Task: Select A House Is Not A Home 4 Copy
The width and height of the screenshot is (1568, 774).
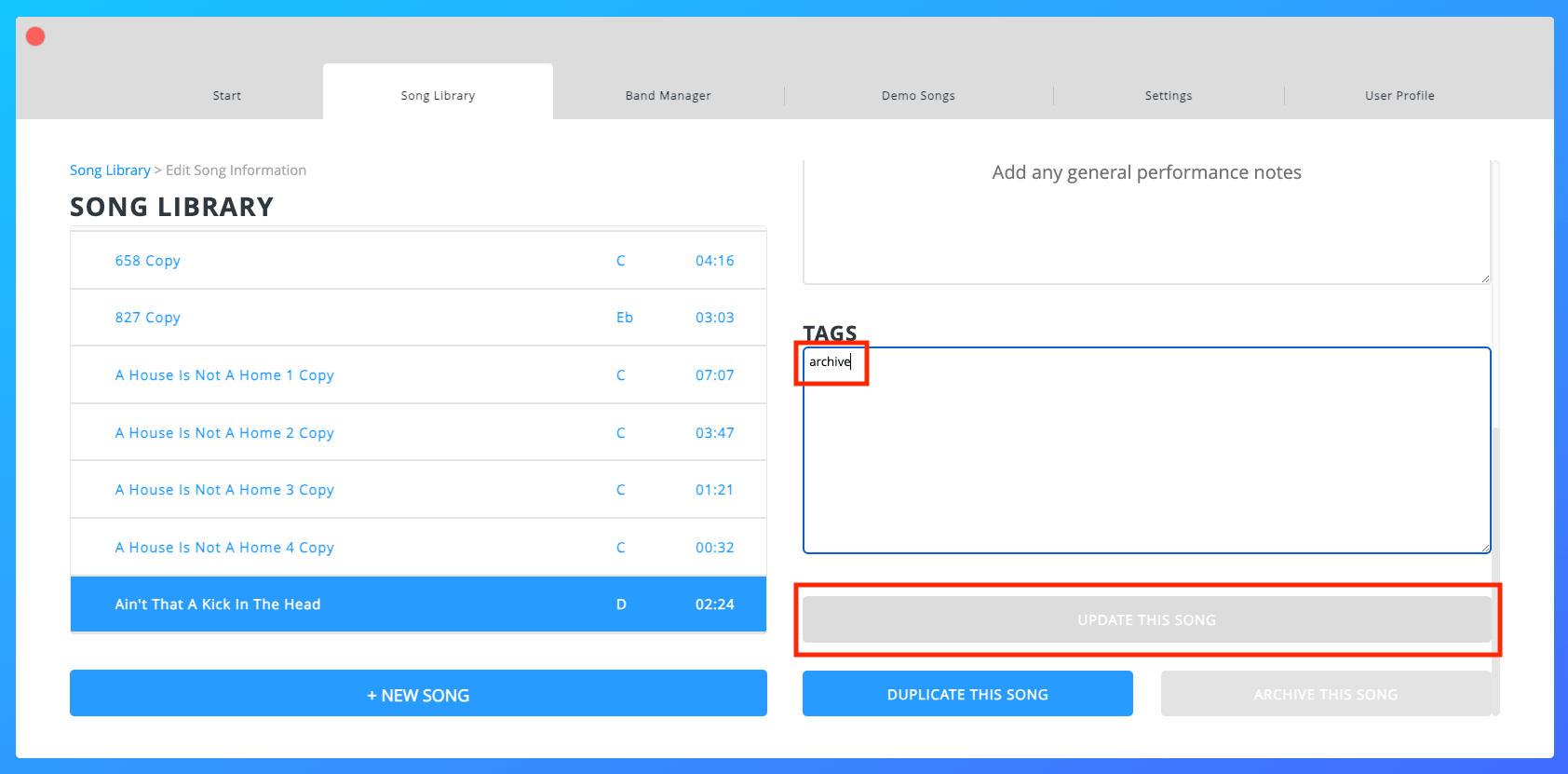Action: (224, 548)
